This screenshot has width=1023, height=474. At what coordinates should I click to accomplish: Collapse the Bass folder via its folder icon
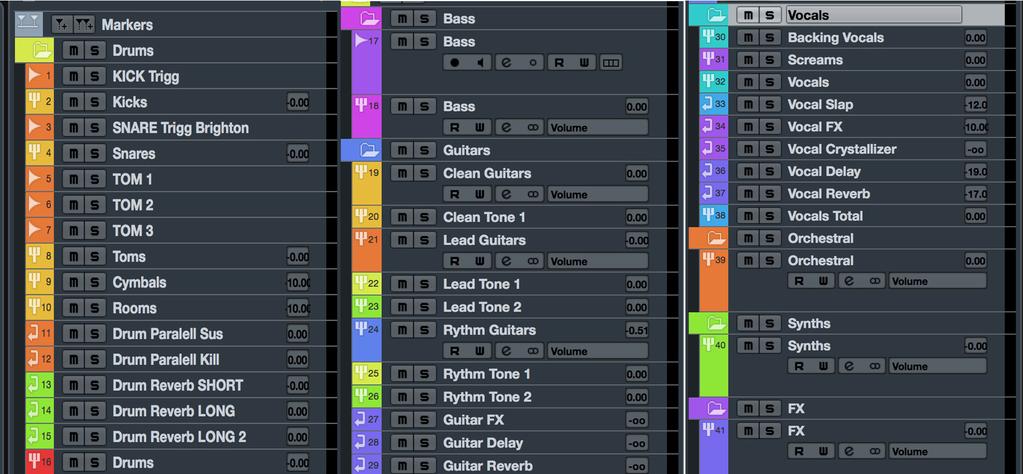(369, 18)
